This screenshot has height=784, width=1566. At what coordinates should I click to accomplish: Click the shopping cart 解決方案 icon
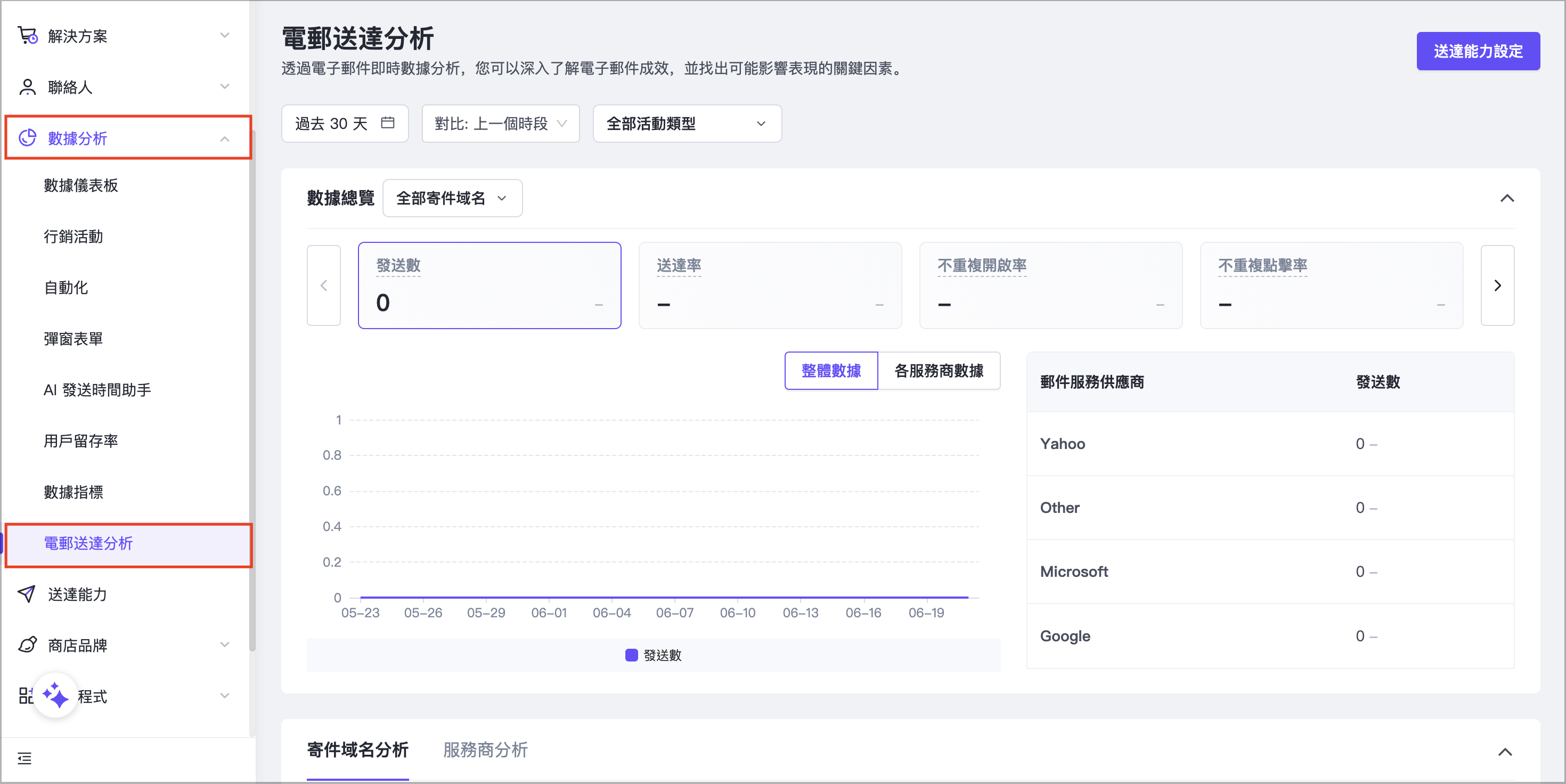click(27, 36)
